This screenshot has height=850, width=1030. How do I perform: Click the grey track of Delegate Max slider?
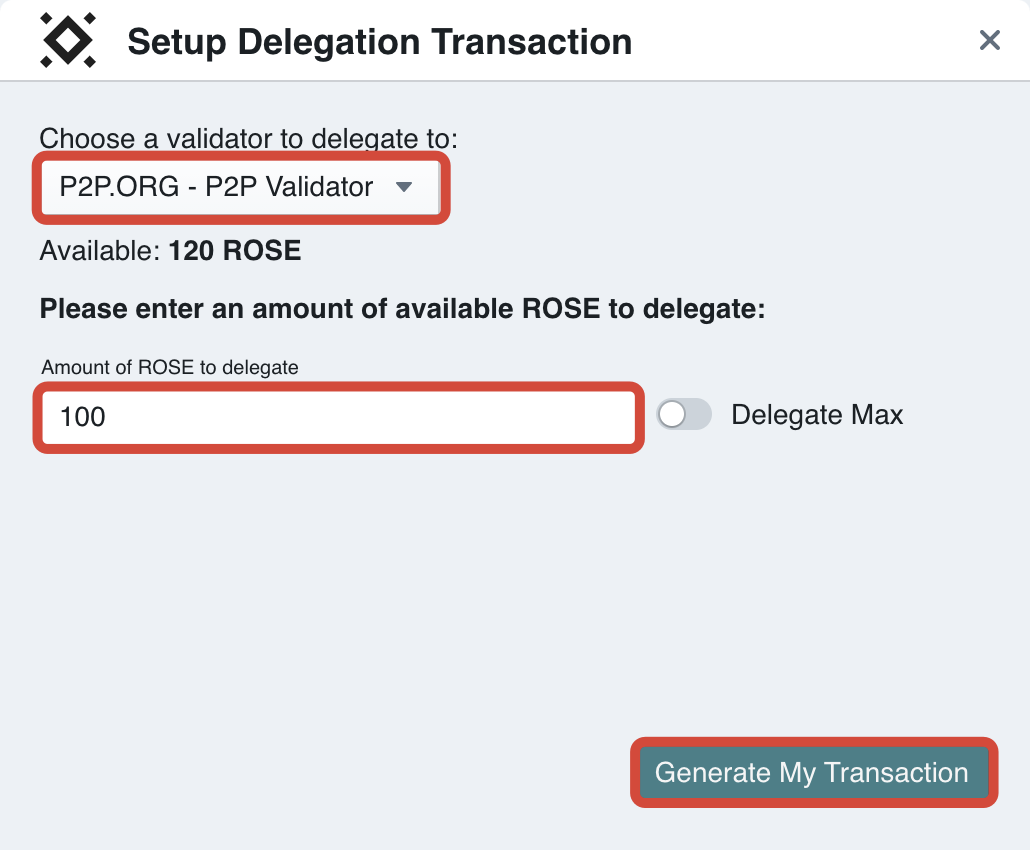click(698, 415)
